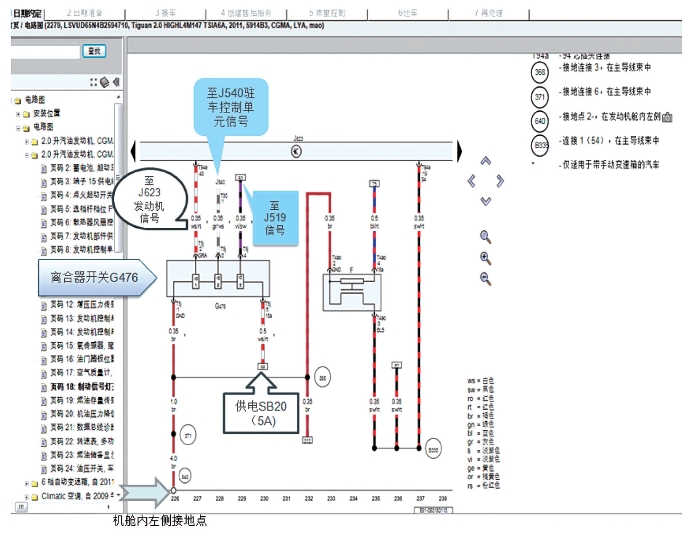
Task: Expand the 安装位置 folder
Action: point(18,114)
